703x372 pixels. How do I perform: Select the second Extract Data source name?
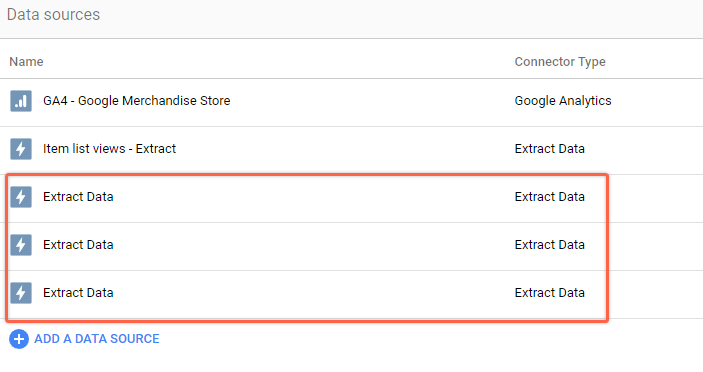click(x=78, y=245)
